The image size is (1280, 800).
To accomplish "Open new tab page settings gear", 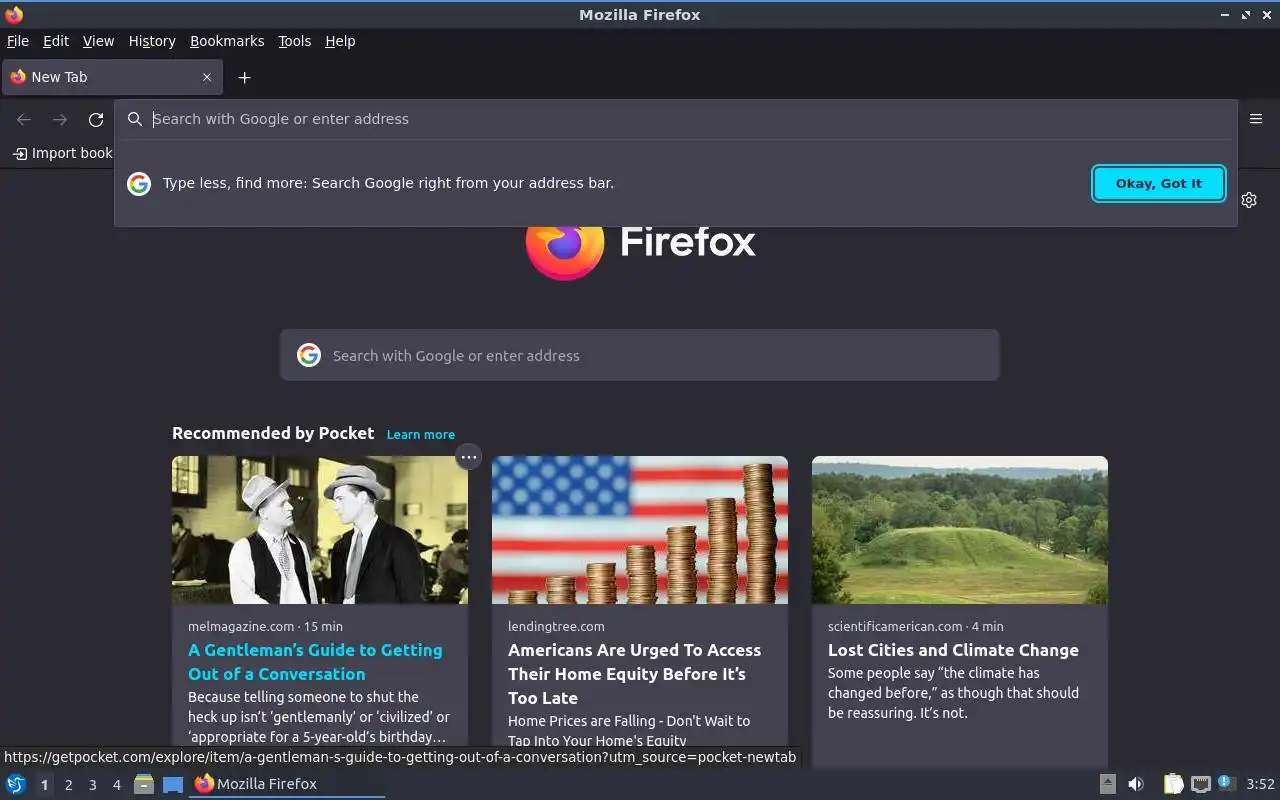I will [1249, 200].
